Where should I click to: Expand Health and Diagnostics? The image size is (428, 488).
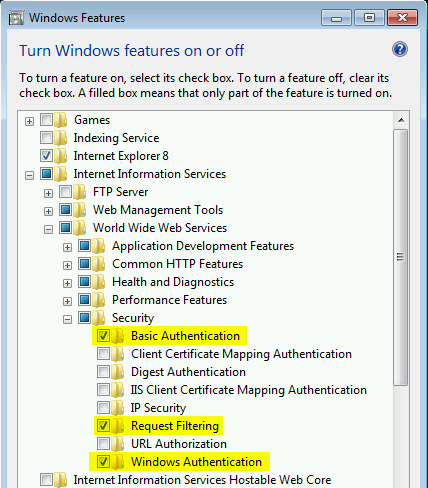click(x=67, y=283)
